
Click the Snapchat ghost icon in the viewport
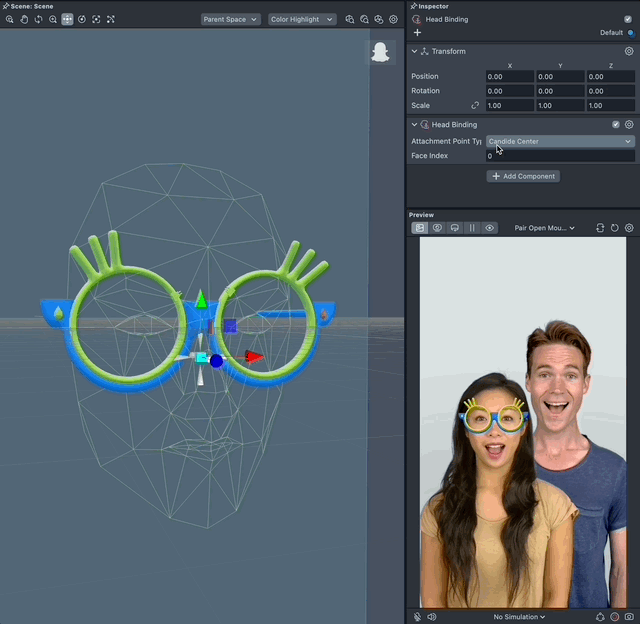tap(380, 53)
